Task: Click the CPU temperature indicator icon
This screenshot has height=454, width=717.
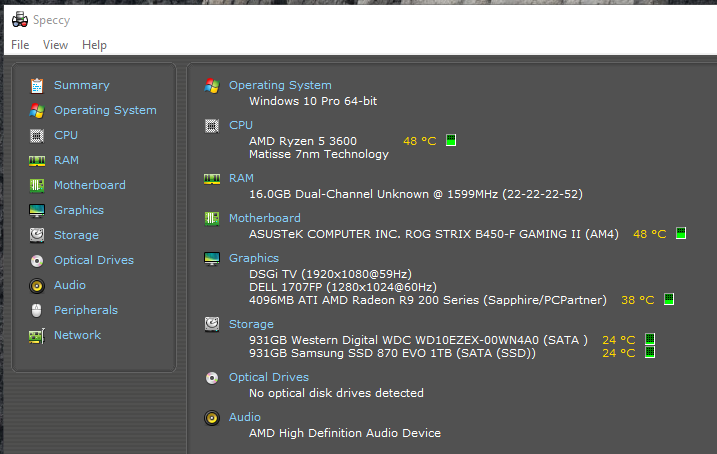Action: tap(451, 140)
